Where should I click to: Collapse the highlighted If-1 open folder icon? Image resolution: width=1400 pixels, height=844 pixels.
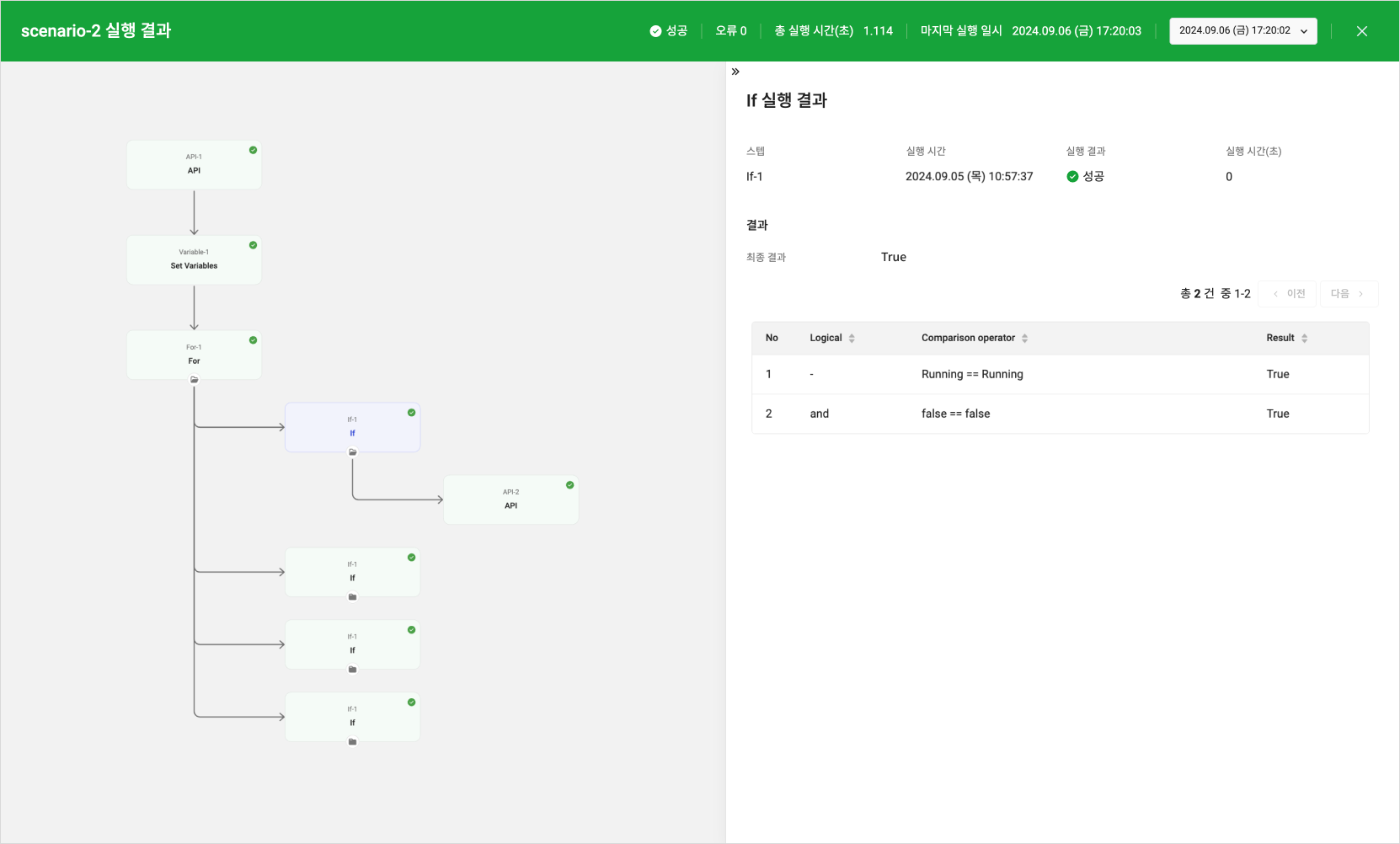[353, 452]
